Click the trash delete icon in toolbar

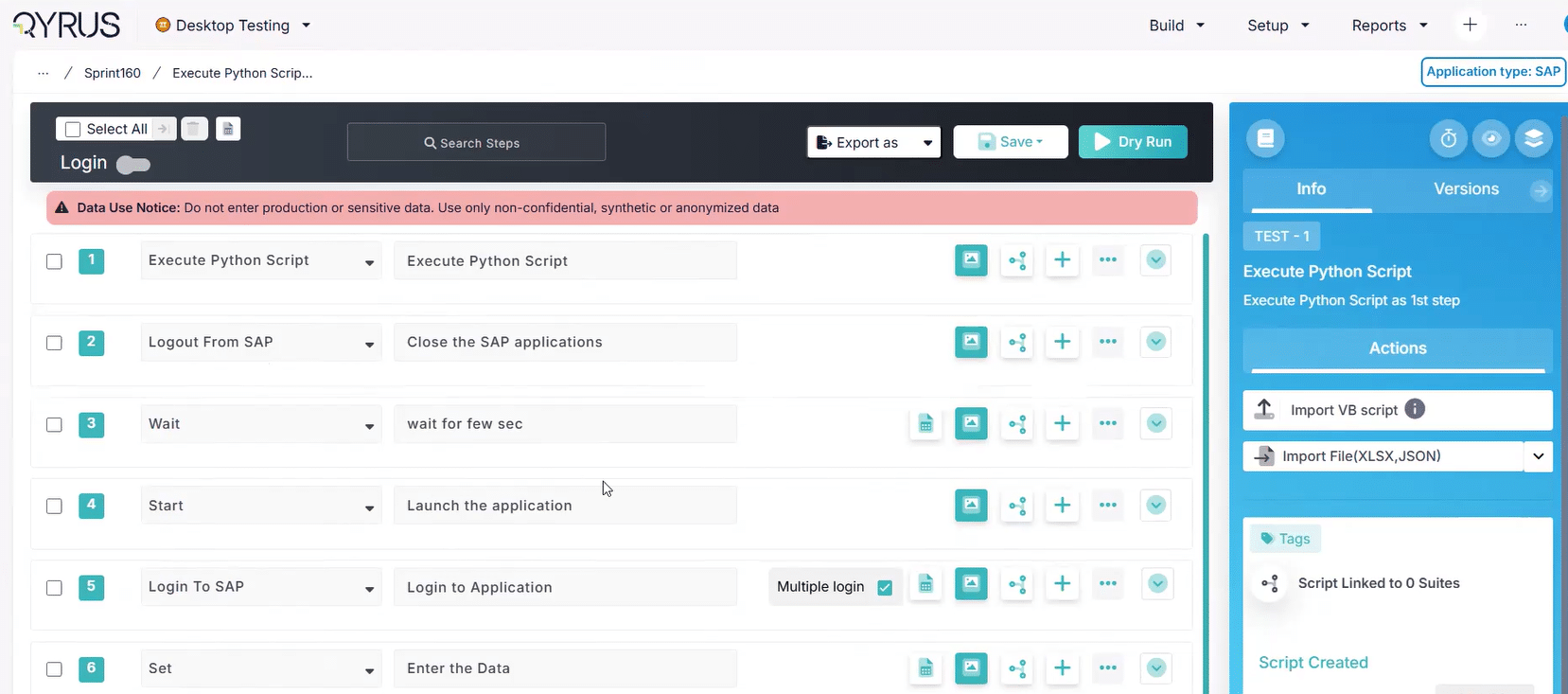point(194,129)
